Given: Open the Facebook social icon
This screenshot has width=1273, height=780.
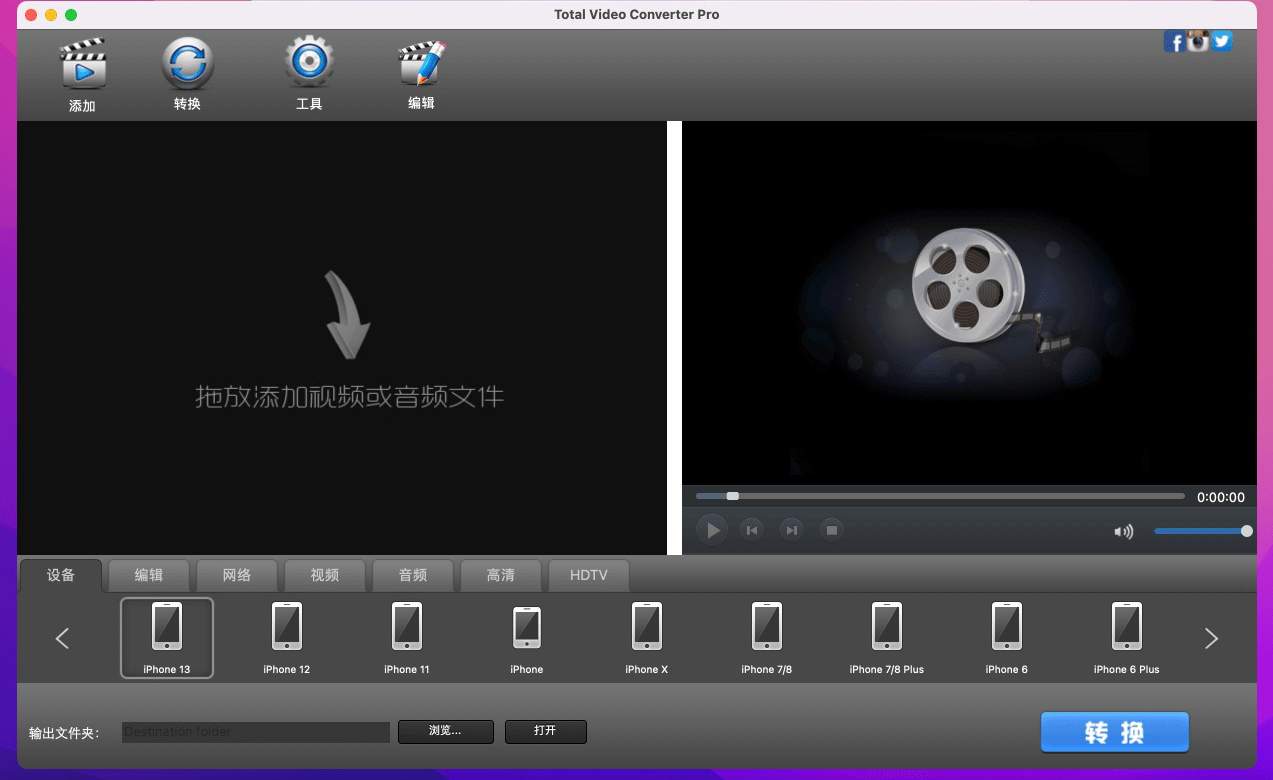Looking at the screenshot, I should point(1174,42).
